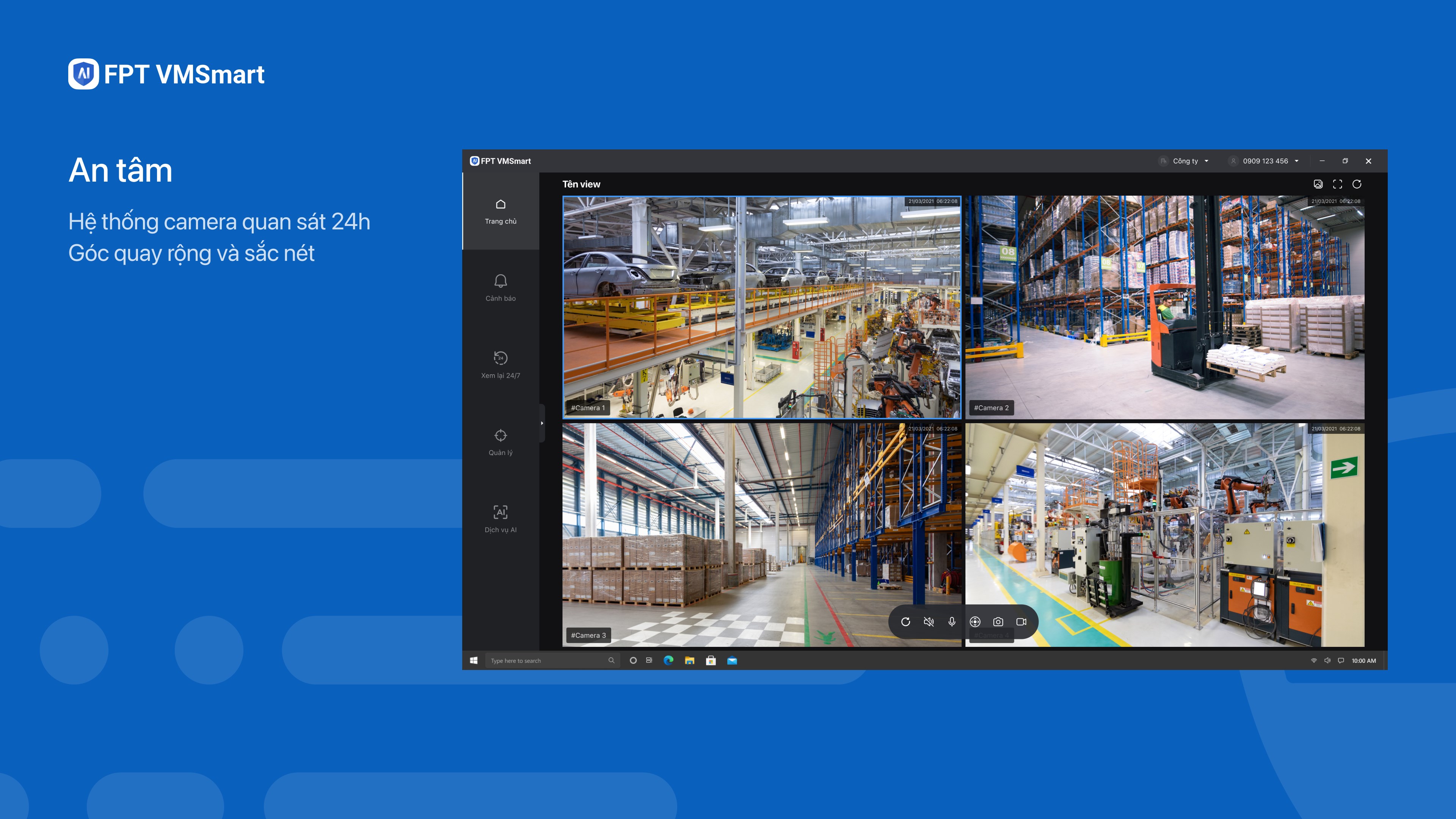The height and width of the screenshot is (819, 1456).
Task: Refresh the view using top-right reload icon
Action: coord(1357,184)
